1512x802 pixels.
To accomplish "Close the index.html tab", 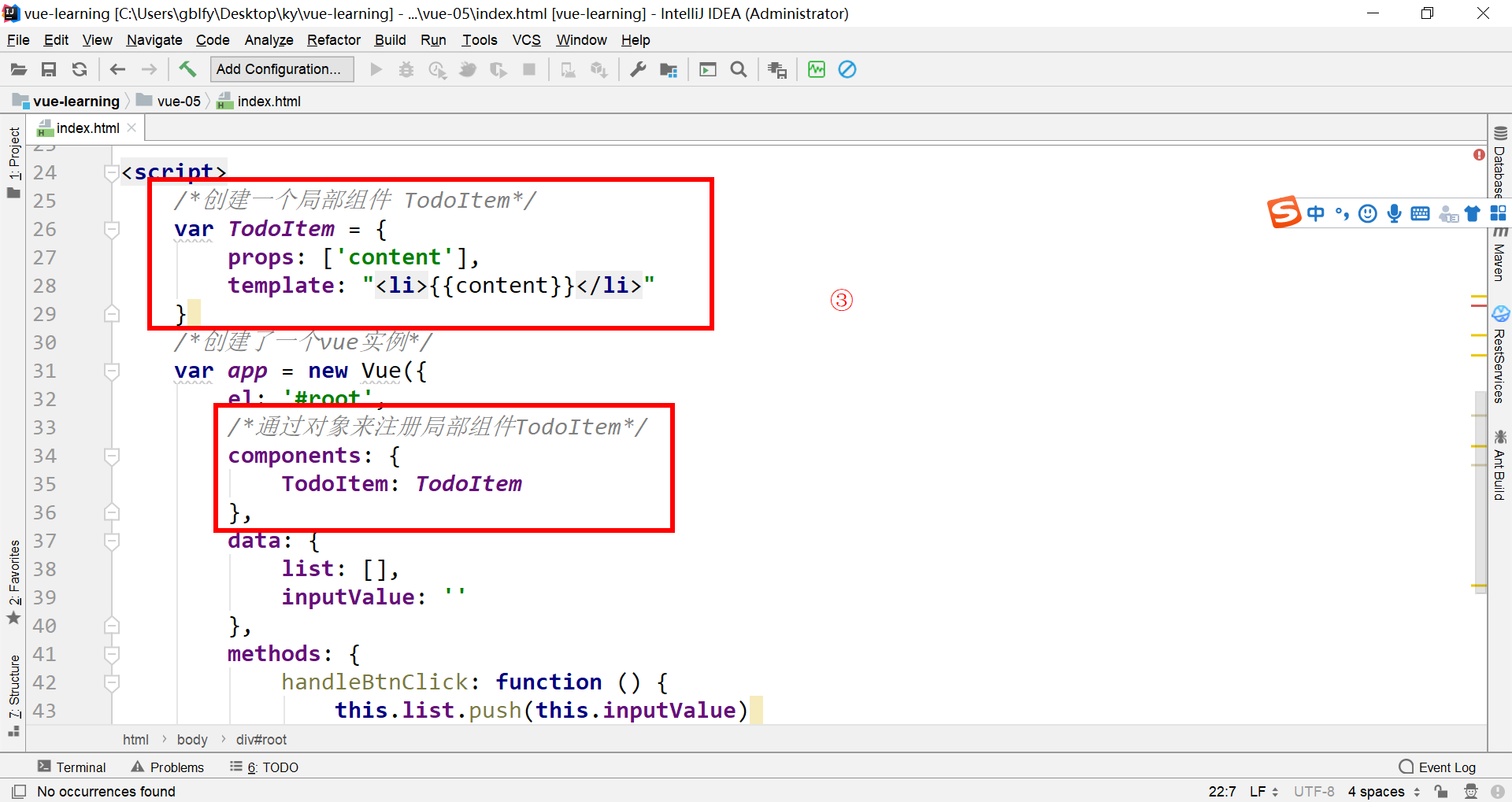I will point(132,128).
